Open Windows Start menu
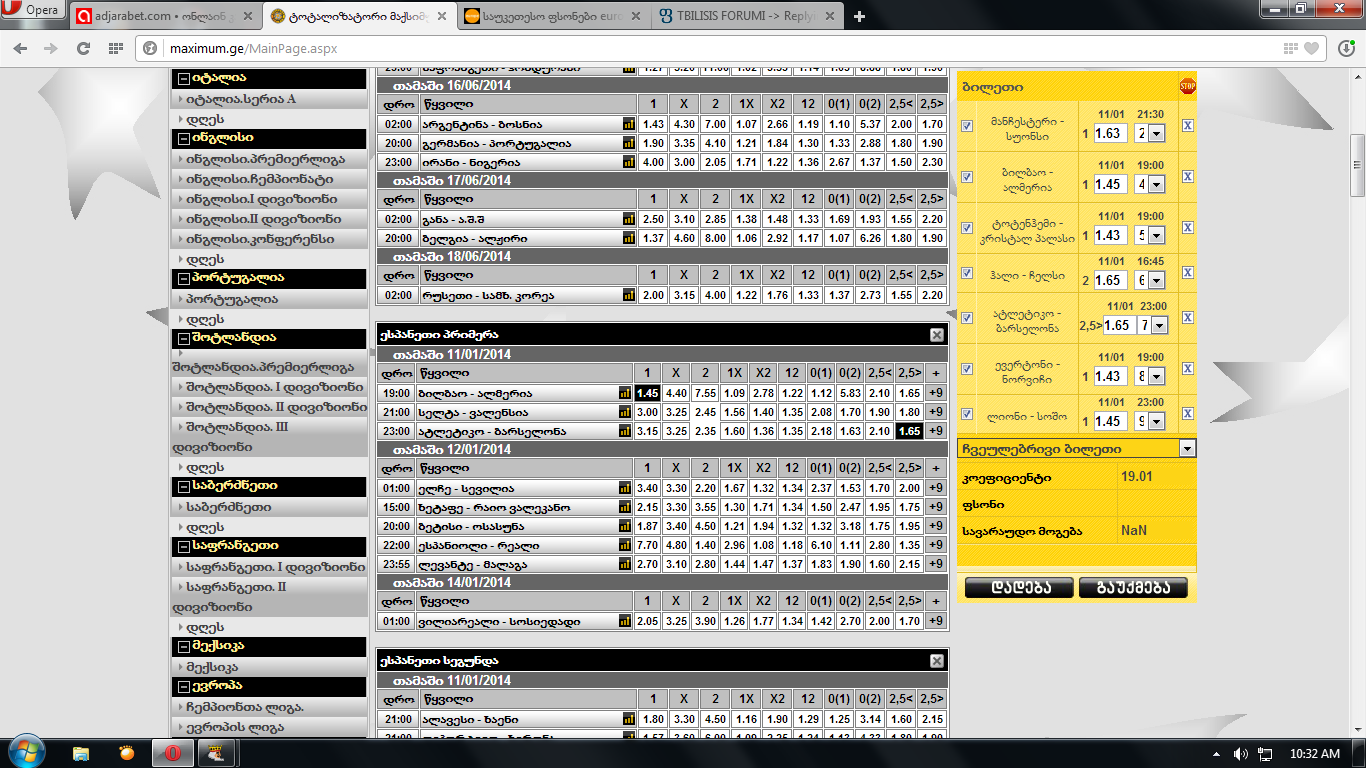Viewport: 1366px width, 768px height. click(x=26, y=752)
